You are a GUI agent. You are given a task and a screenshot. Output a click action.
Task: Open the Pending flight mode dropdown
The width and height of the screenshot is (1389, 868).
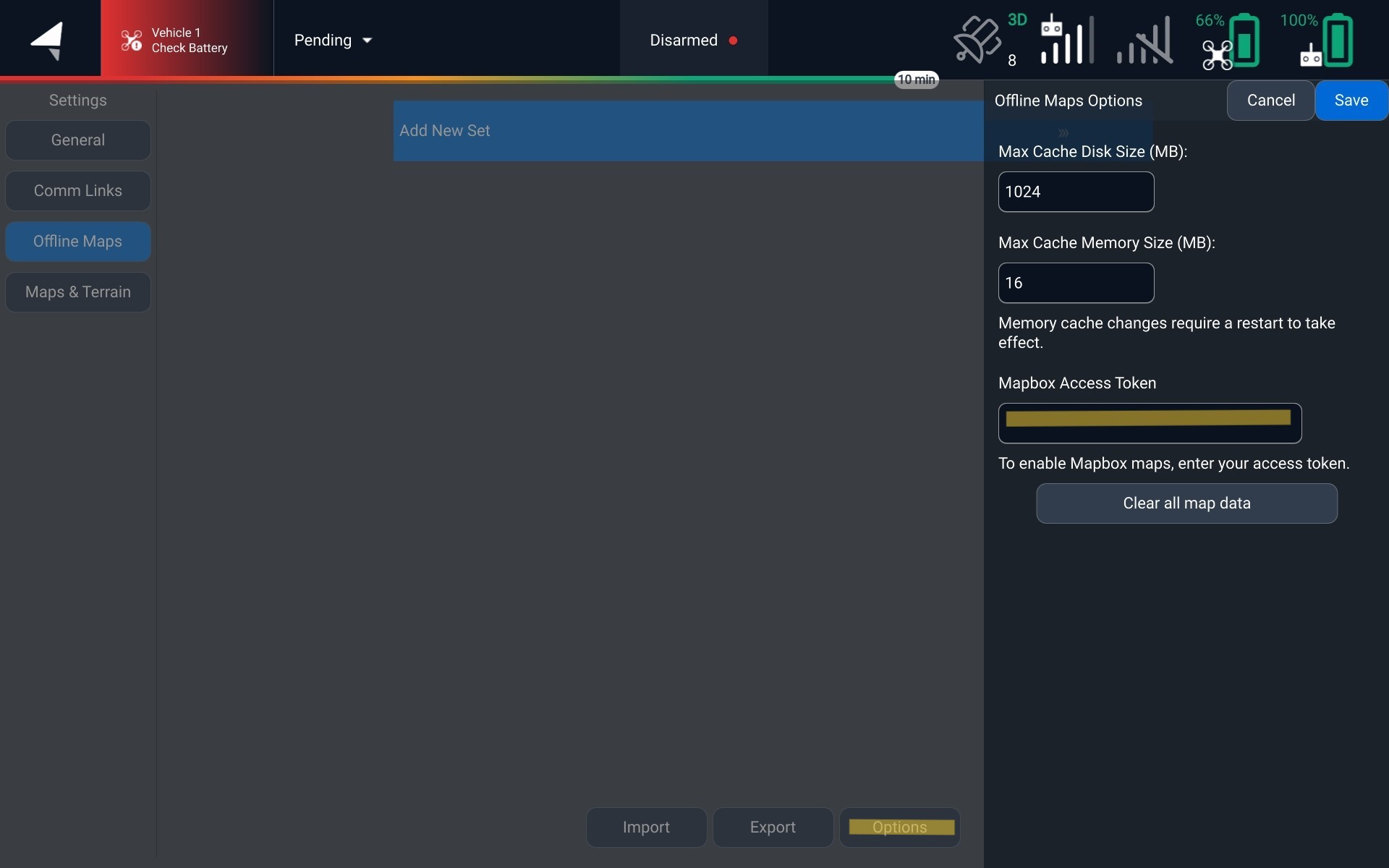(333, 41)
